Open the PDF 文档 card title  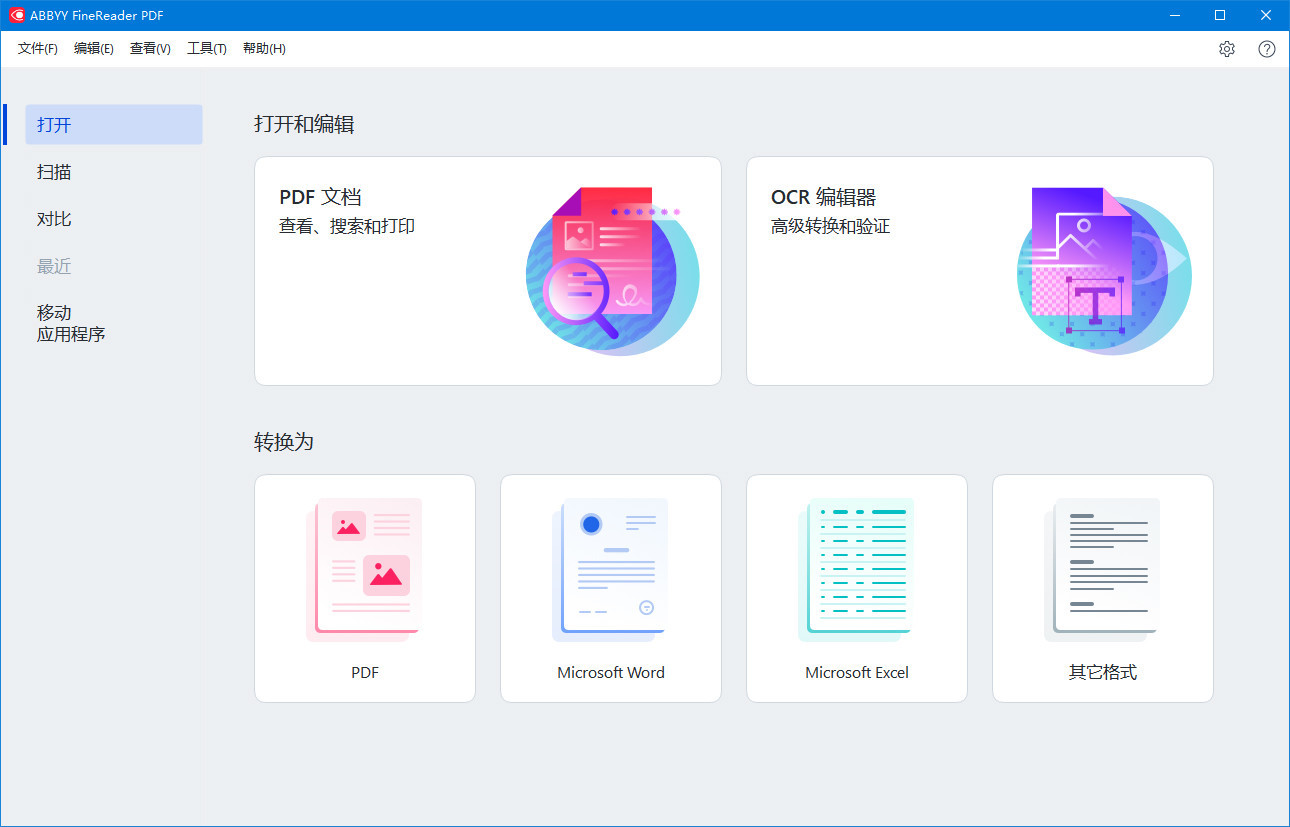coord(320,197)
